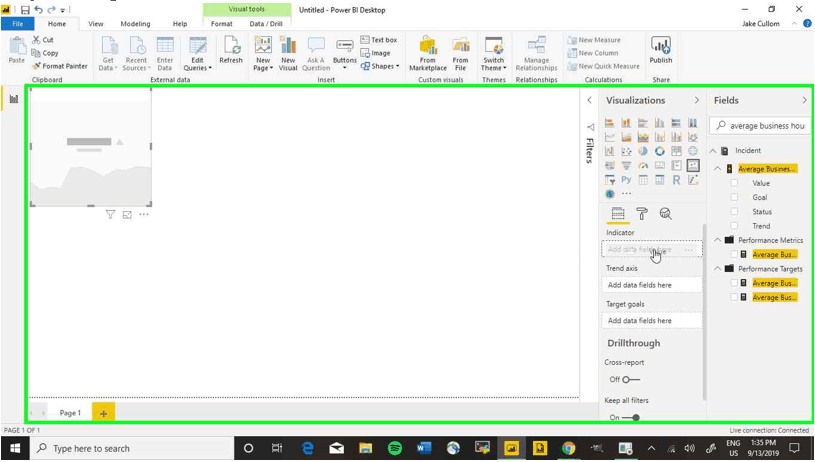Choose the Funnel visualization
The height and width of the screenshot is (462, 815).
point(626,166)
